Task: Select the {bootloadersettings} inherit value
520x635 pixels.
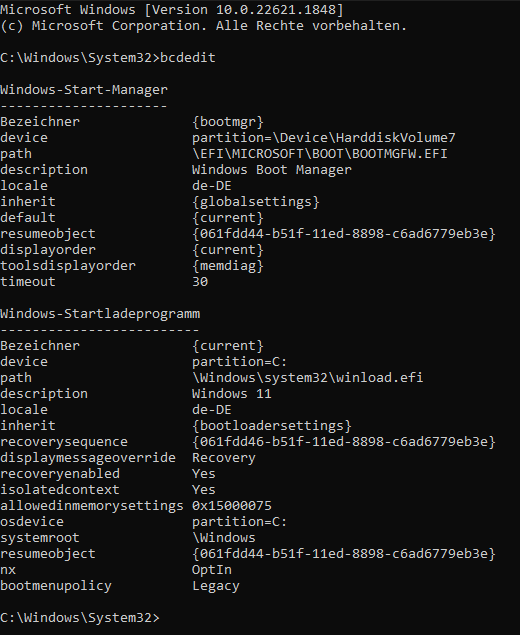Action: (272, 425)
